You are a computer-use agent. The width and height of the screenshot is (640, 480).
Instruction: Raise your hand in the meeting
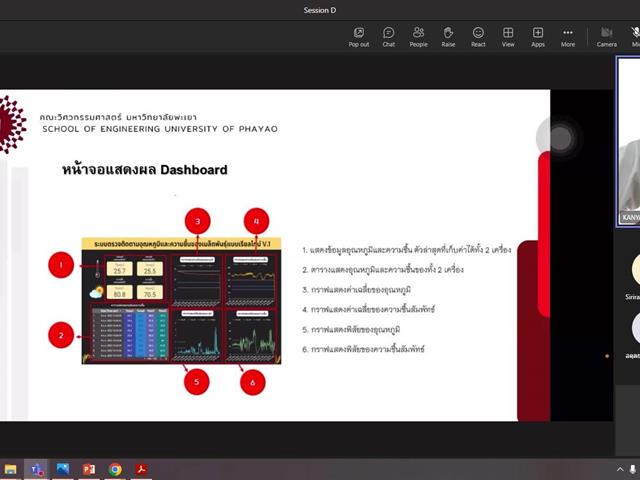(448, 37)
